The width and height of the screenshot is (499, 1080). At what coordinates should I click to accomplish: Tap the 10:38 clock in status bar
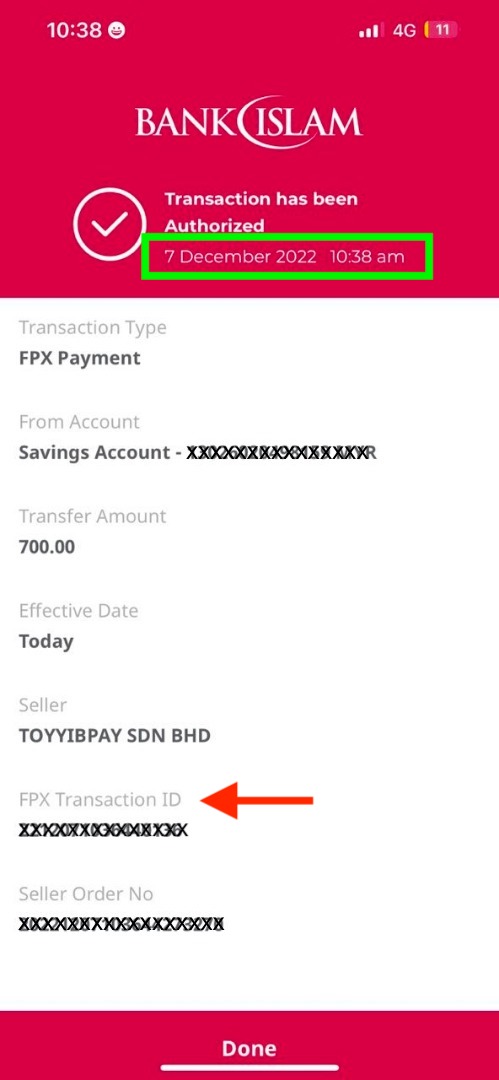[x=74, y=30]
